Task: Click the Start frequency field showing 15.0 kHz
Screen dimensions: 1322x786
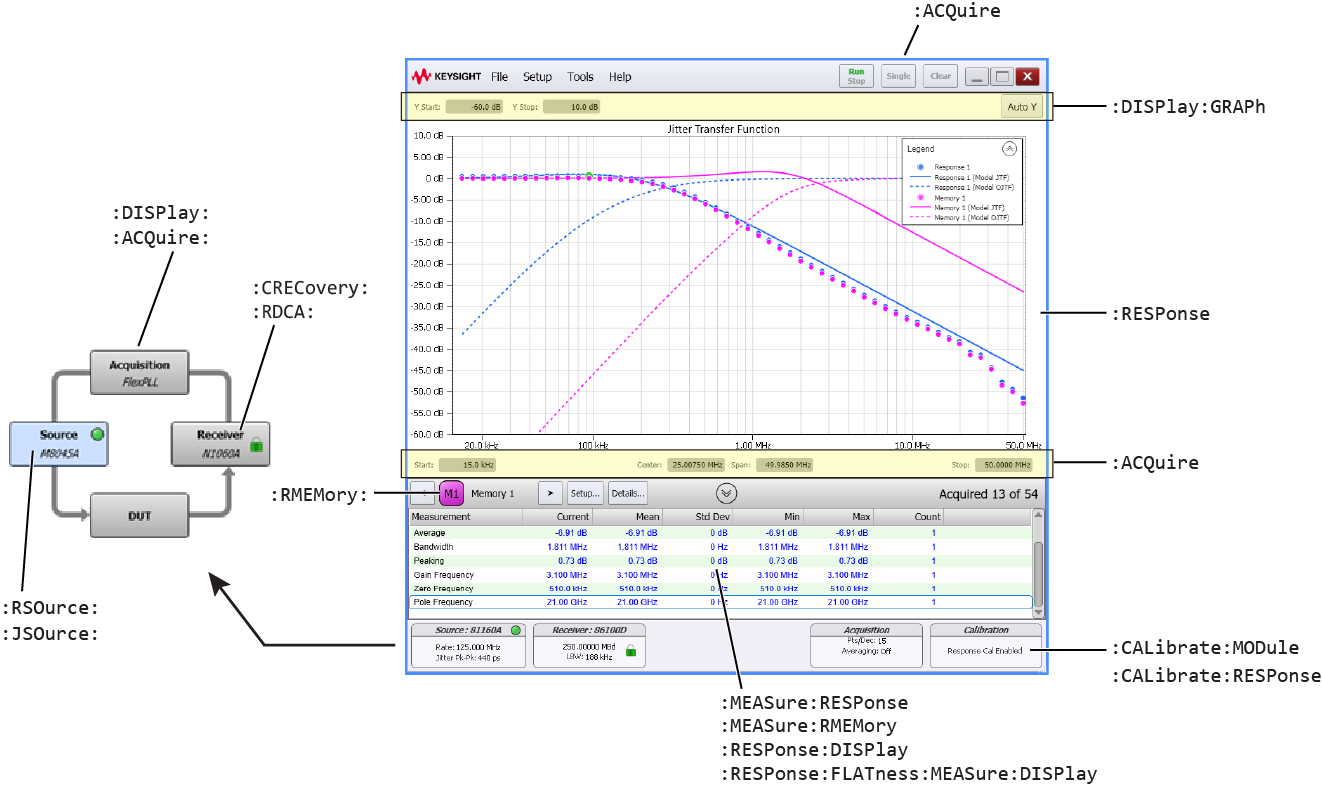Action: pyautogui.click(x=468, y=465)
